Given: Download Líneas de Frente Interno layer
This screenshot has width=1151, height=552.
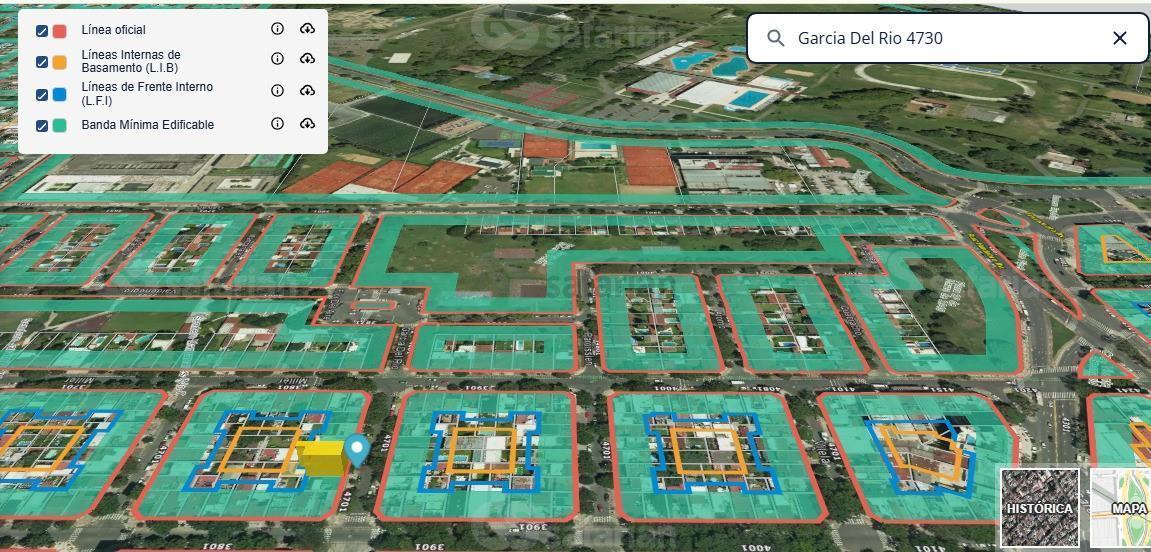Looking at the screenshot, I should [307, 90].
